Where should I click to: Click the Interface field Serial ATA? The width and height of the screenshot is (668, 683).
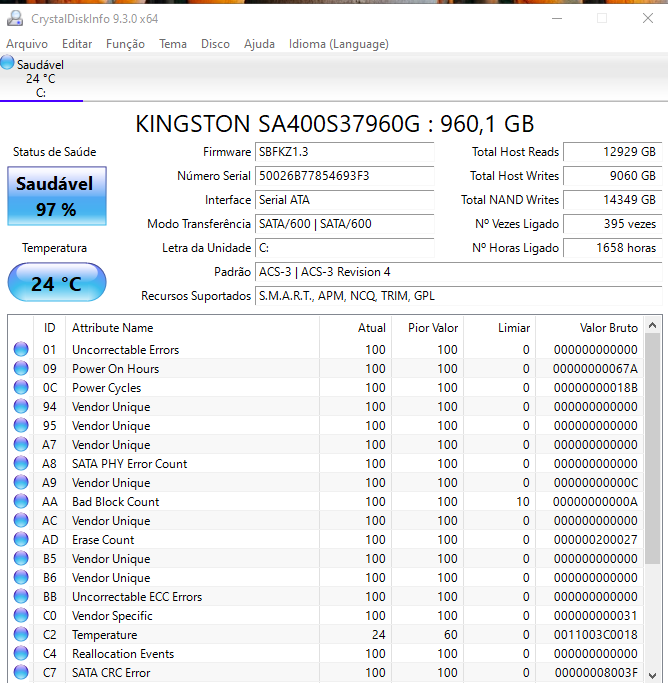344,199
